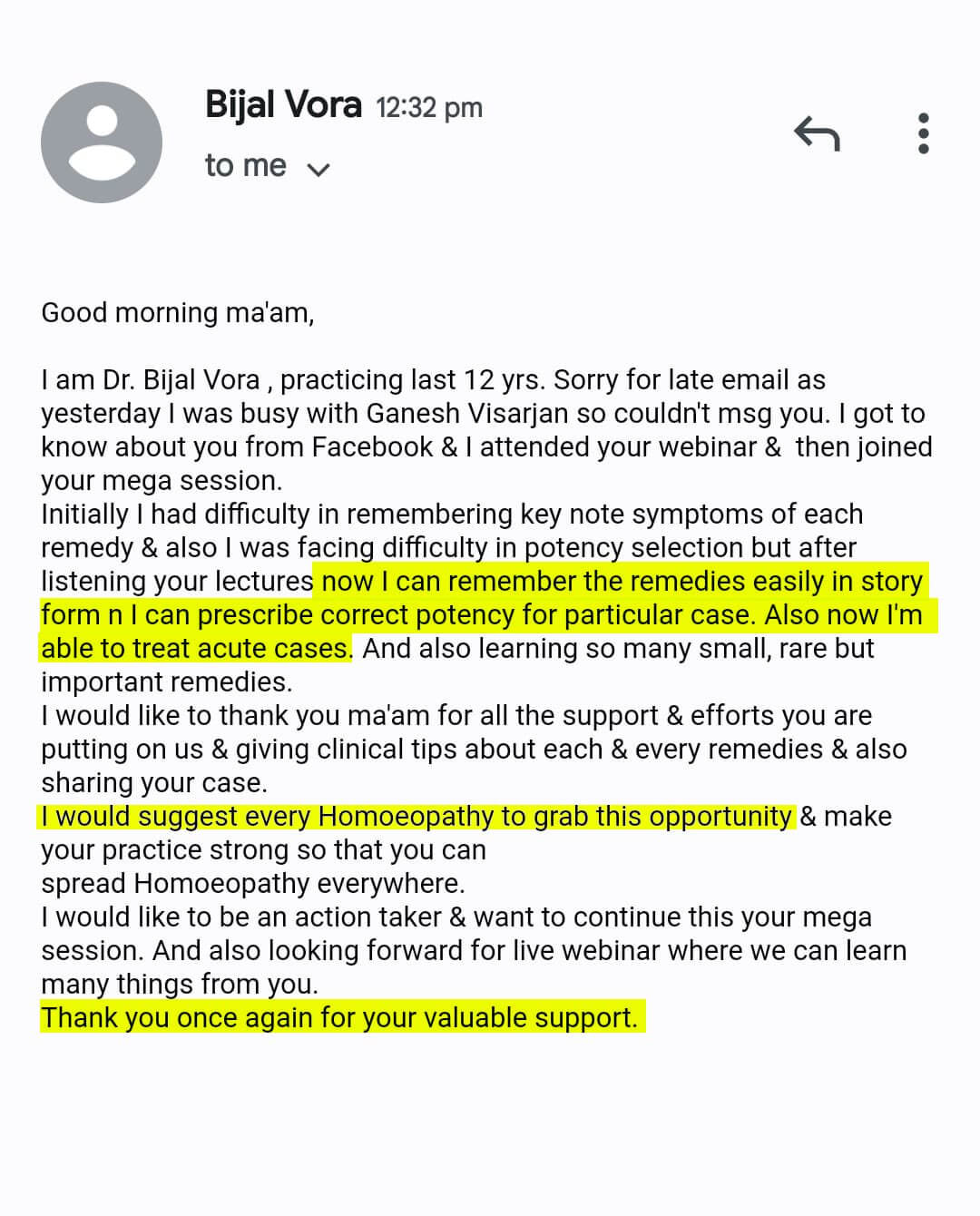Reply to Bijal Vora's email
Viewport: 980px width, 1216px height.
pos(817,133)
